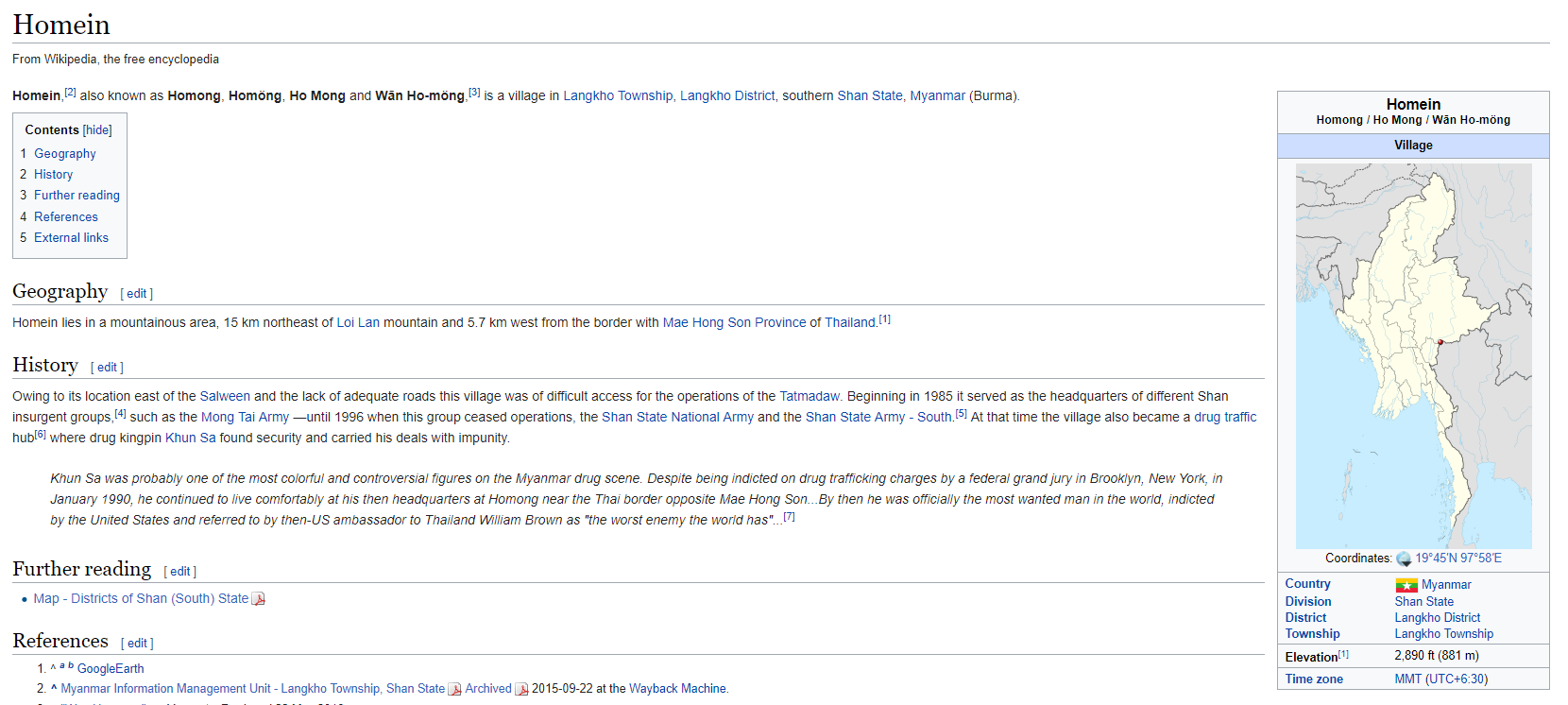The height and width of the screenshot is (705, 1568).
Task: Click the Myanmar flag icon in infobox
Action: pos(1406,585)
